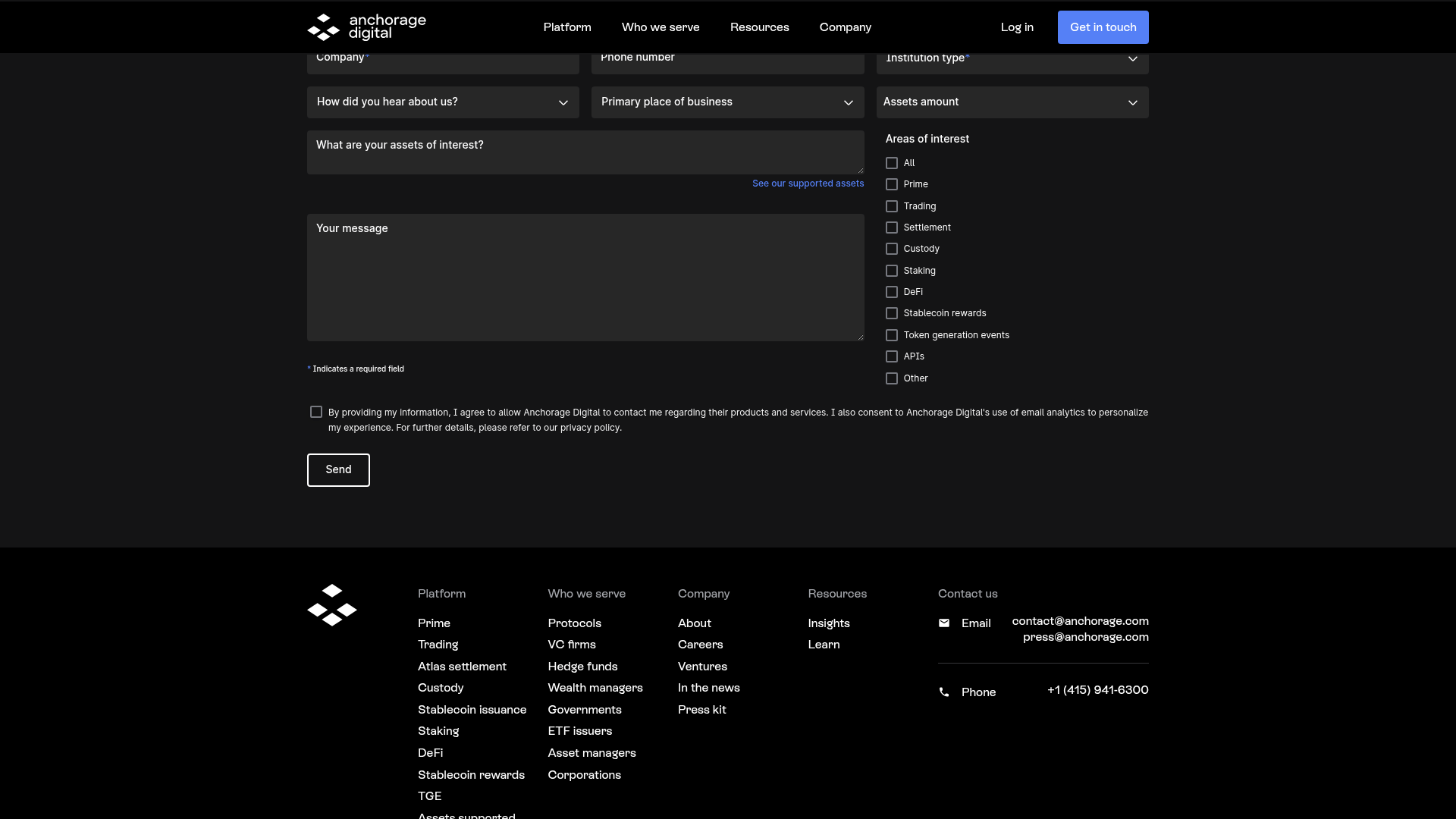Open the TGE footer link
Image resolution: width=1456 pixels, height=819 pixels.
coord(429,796)
